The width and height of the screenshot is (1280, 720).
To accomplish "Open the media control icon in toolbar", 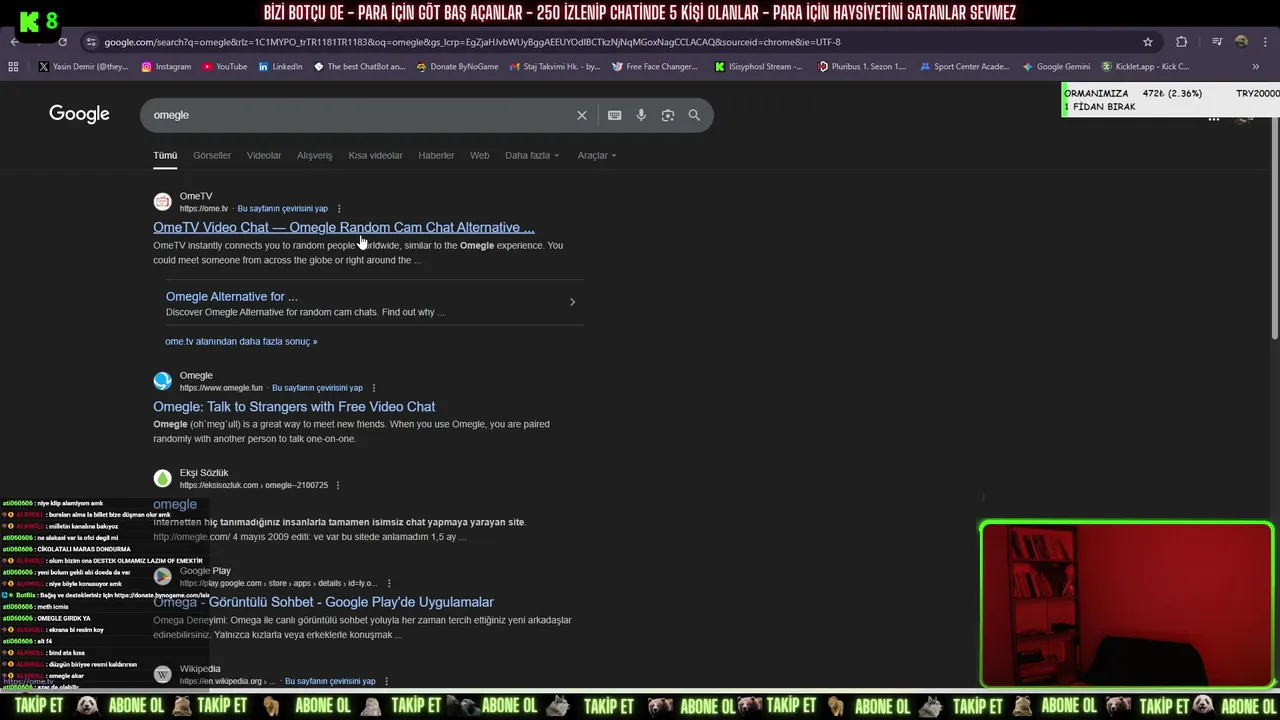I will click(x=1217, y=42).
